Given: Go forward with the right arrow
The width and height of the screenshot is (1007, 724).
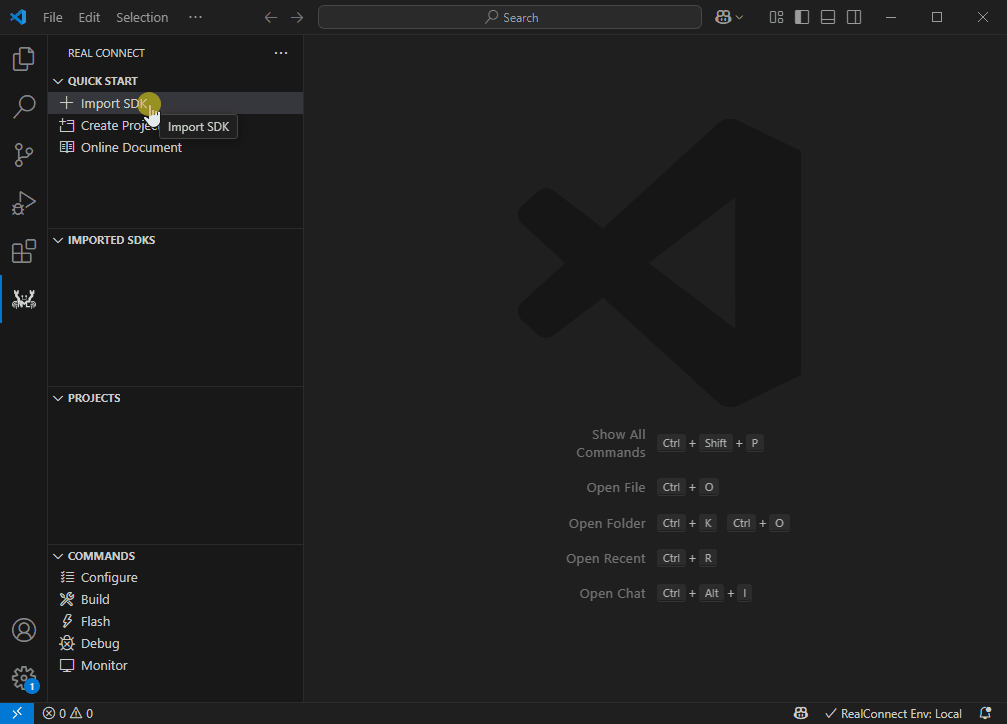Looking at the screenshot, I should point(297,17).
